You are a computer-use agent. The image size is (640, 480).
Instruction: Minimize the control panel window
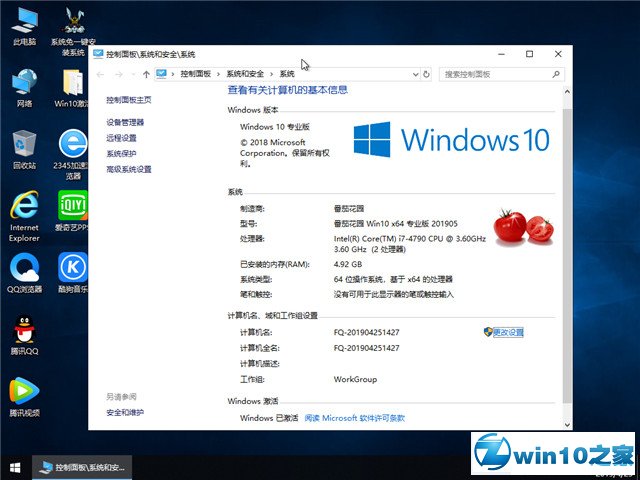coord(501,54)
